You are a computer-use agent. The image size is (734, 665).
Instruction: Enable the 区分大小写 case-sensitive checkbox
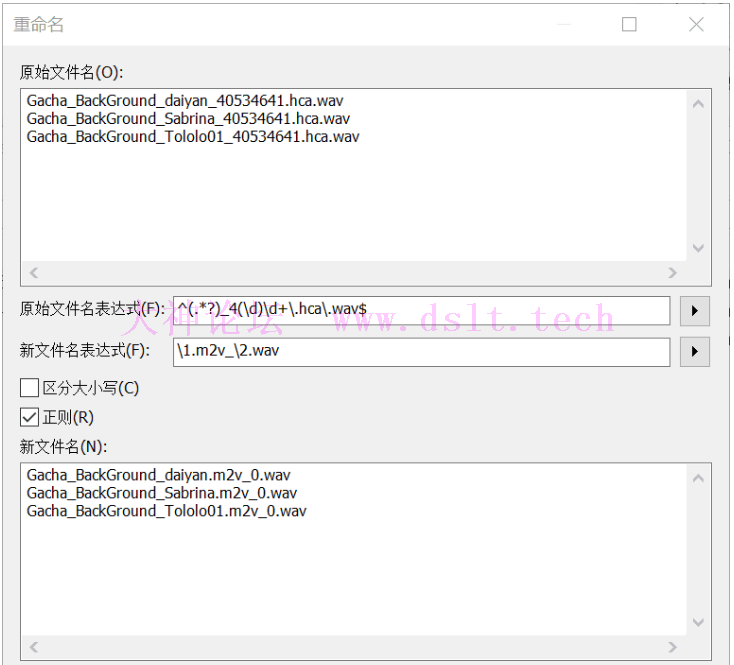coord(29,387)
